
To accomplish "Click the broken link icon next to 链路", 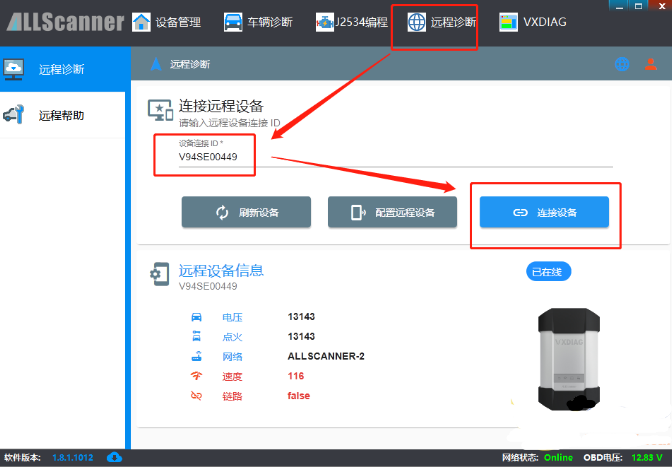I will tap(196, 395).
